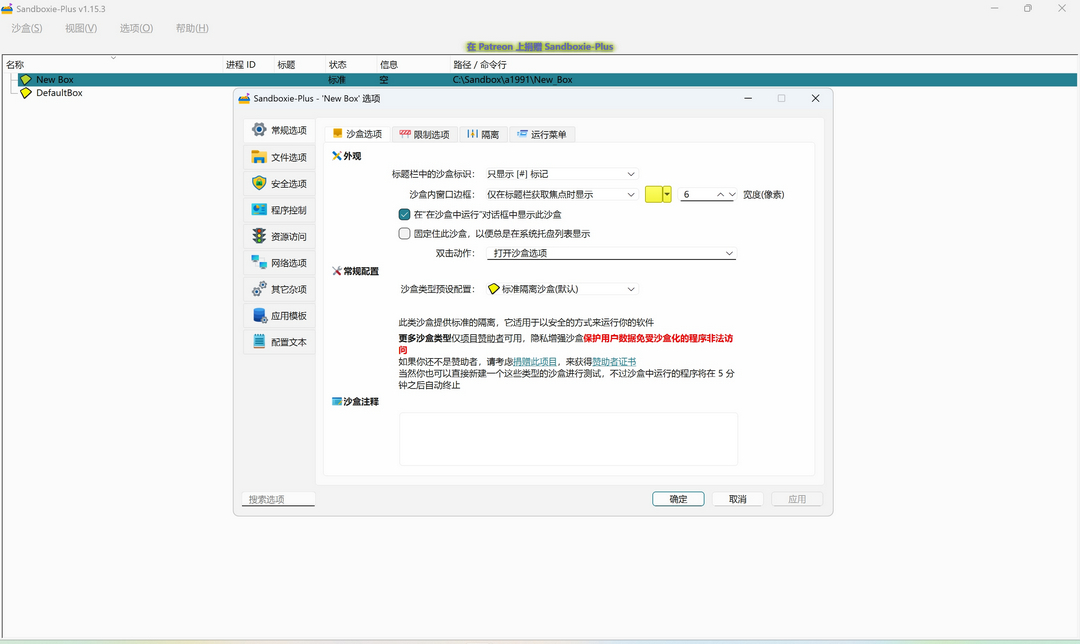
Task: Open the 程序控制 icon in sidebar
Action: point(259,209)
